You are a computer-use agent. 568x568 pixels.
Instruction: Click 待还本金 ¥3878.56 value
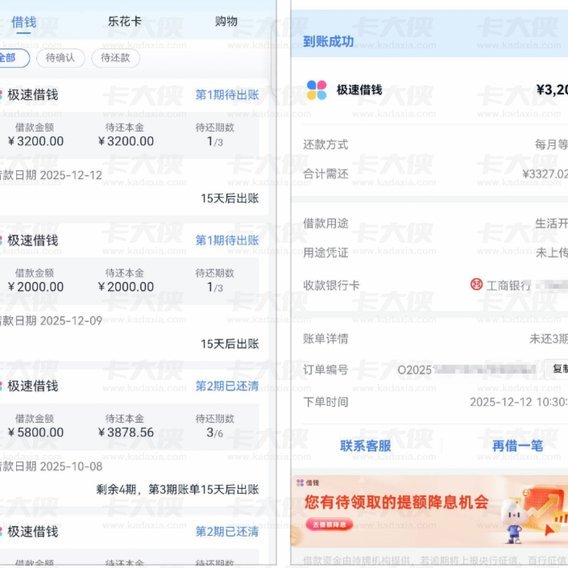pyautogui.click(x=126, y=432)
